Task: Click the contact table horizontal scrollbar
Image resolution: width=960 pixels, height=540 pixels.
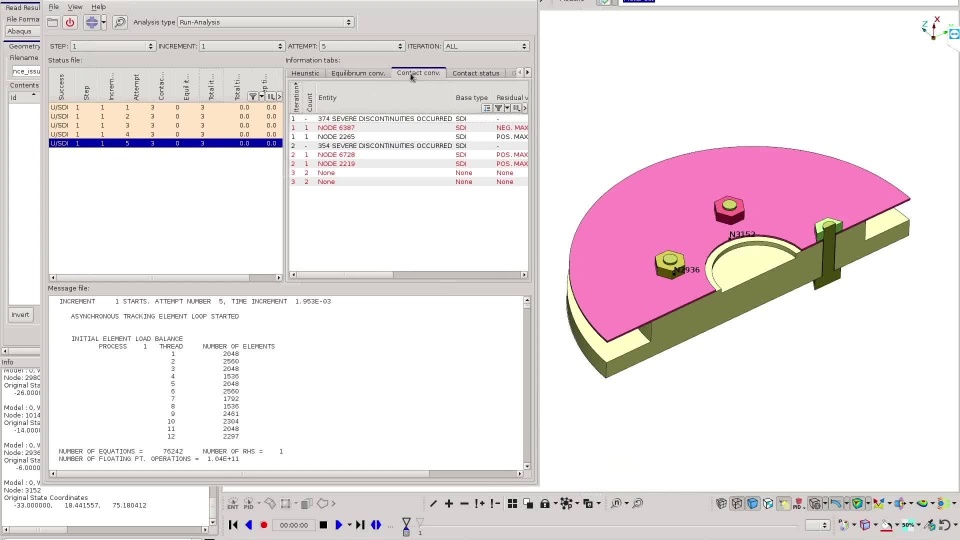Action: click(408, 275)
